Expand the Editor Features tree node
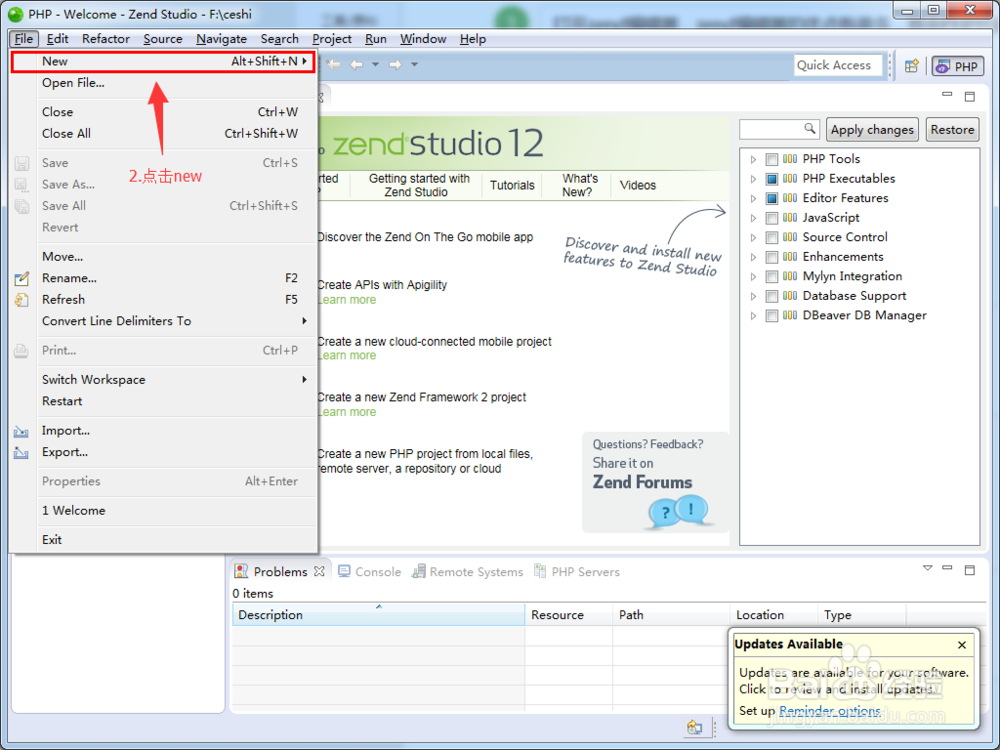The width and height of the screenshot is (1000, 750). pyautogui.click(x=753, y=198)
